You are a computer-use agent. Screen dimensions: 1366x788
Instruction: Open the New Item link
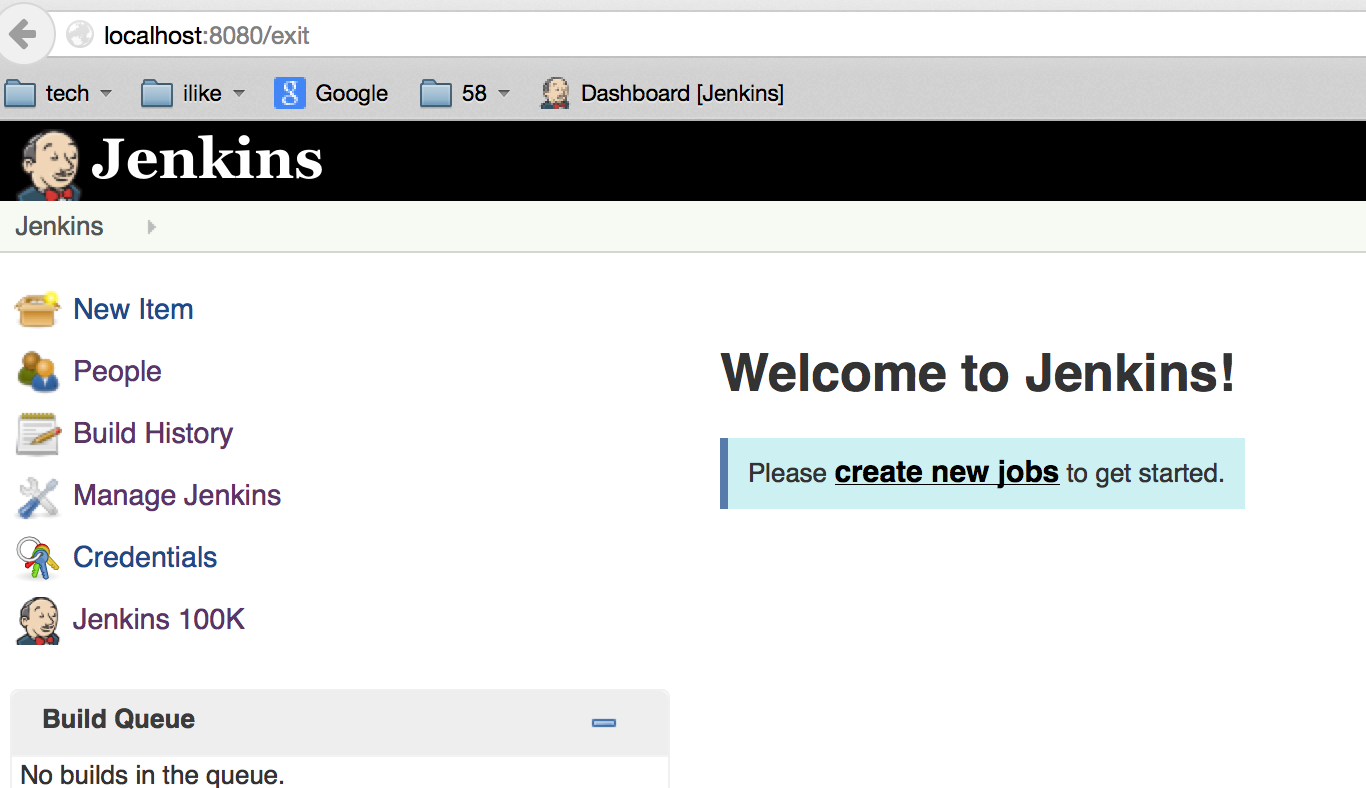[x=133, y=309]
